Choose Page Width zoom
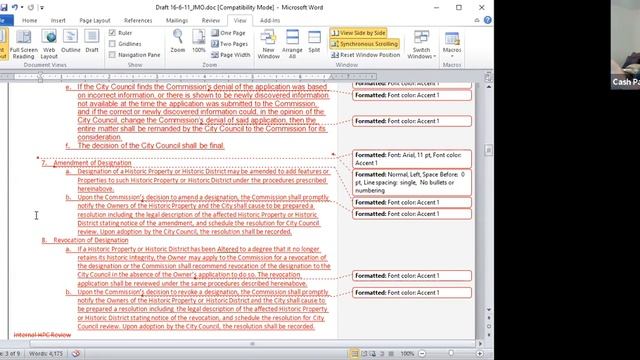This screenshot has width=640, height=360. (231, 55)
